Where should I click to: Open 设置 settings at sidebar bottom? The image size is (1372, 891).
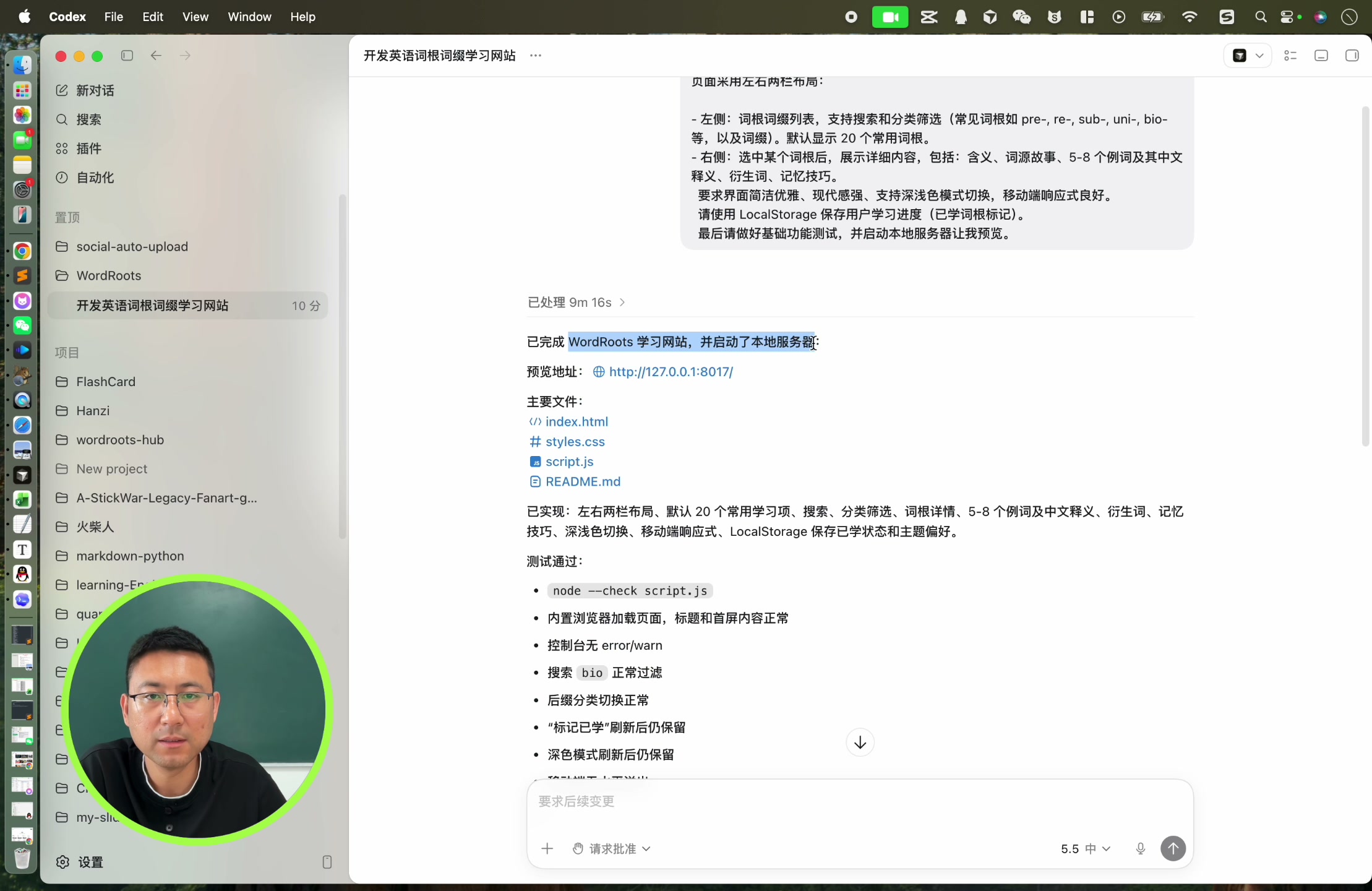80,862
